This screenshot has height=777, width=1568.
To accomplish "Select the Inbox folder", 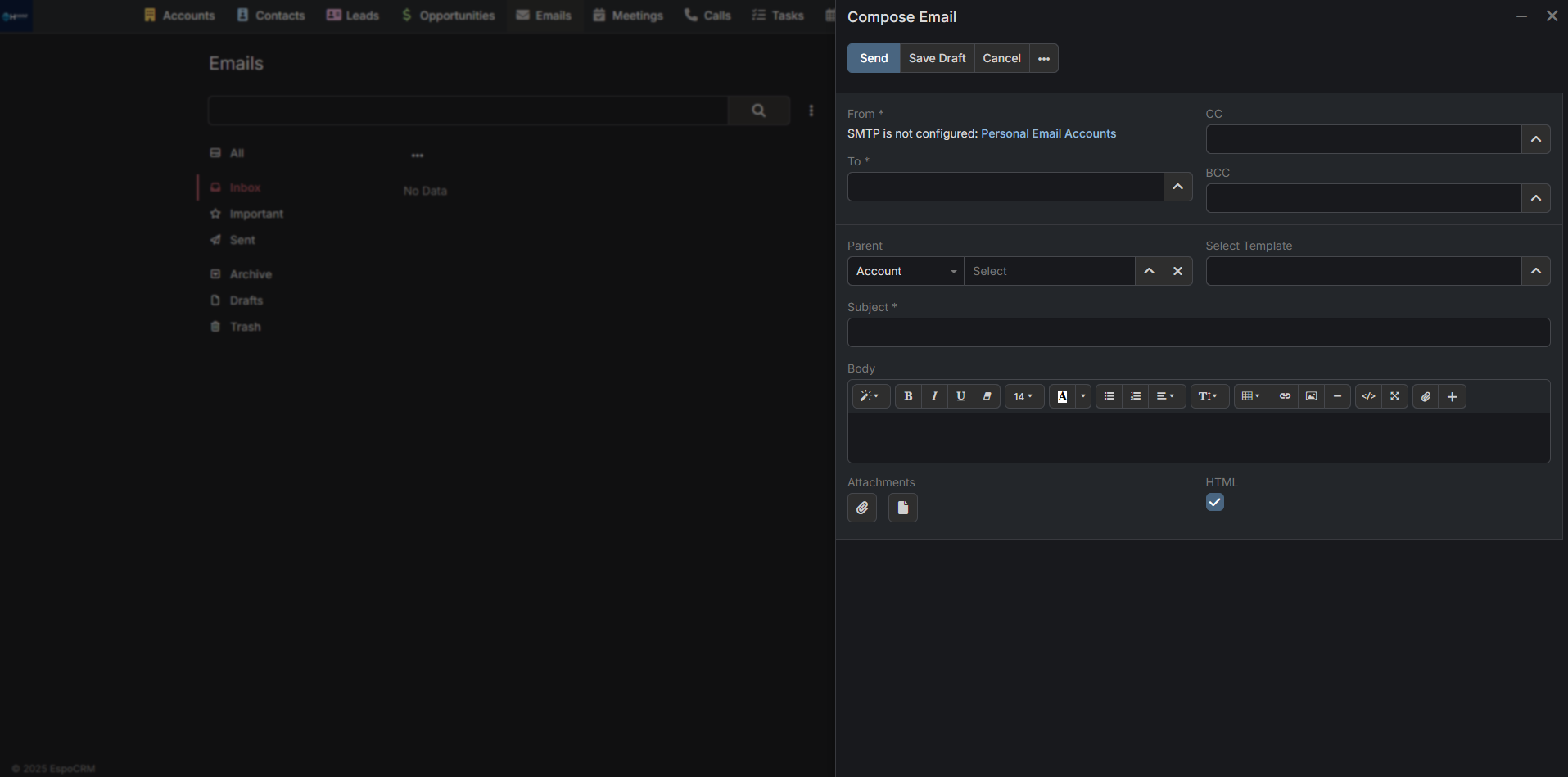I will point(246,187).
